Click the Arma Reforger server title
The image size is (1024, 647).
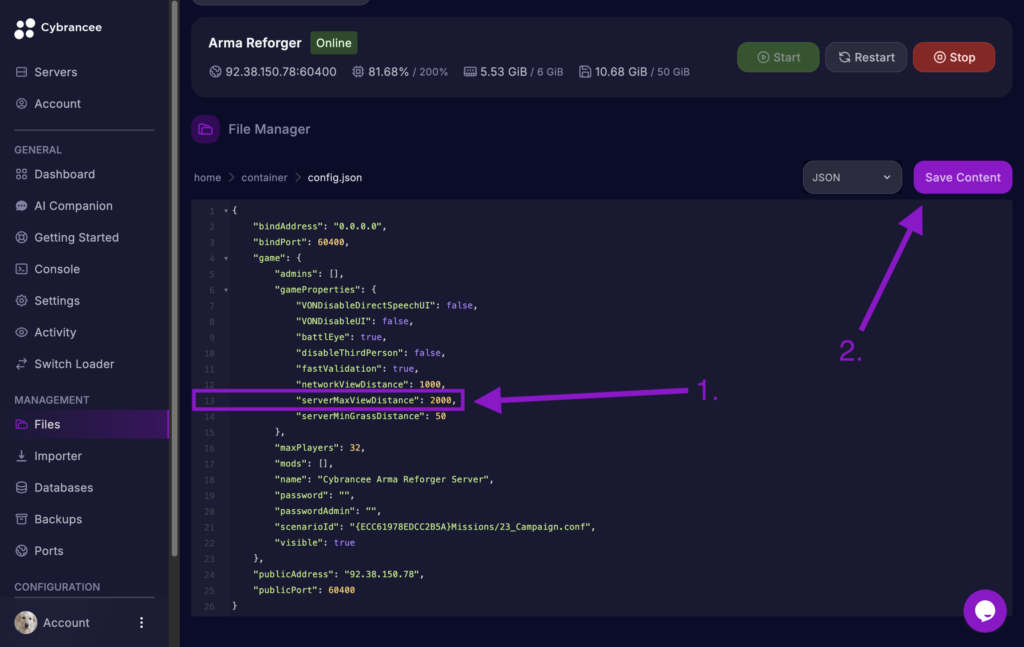[x=255, y=43]
